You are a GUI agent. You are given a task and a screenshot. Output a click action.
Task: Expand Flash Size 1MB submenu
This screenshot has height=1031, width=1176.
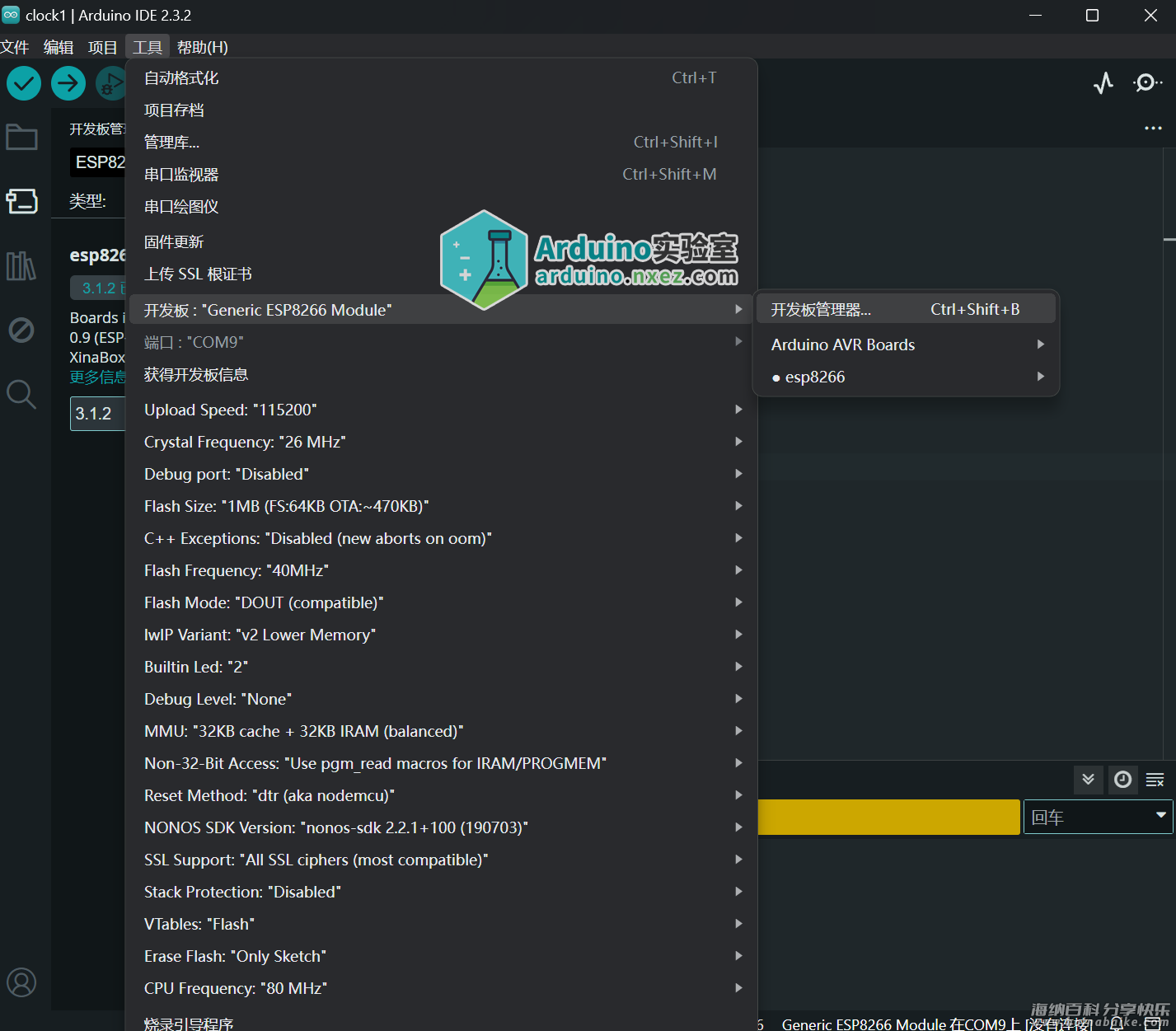click(441, 506)
